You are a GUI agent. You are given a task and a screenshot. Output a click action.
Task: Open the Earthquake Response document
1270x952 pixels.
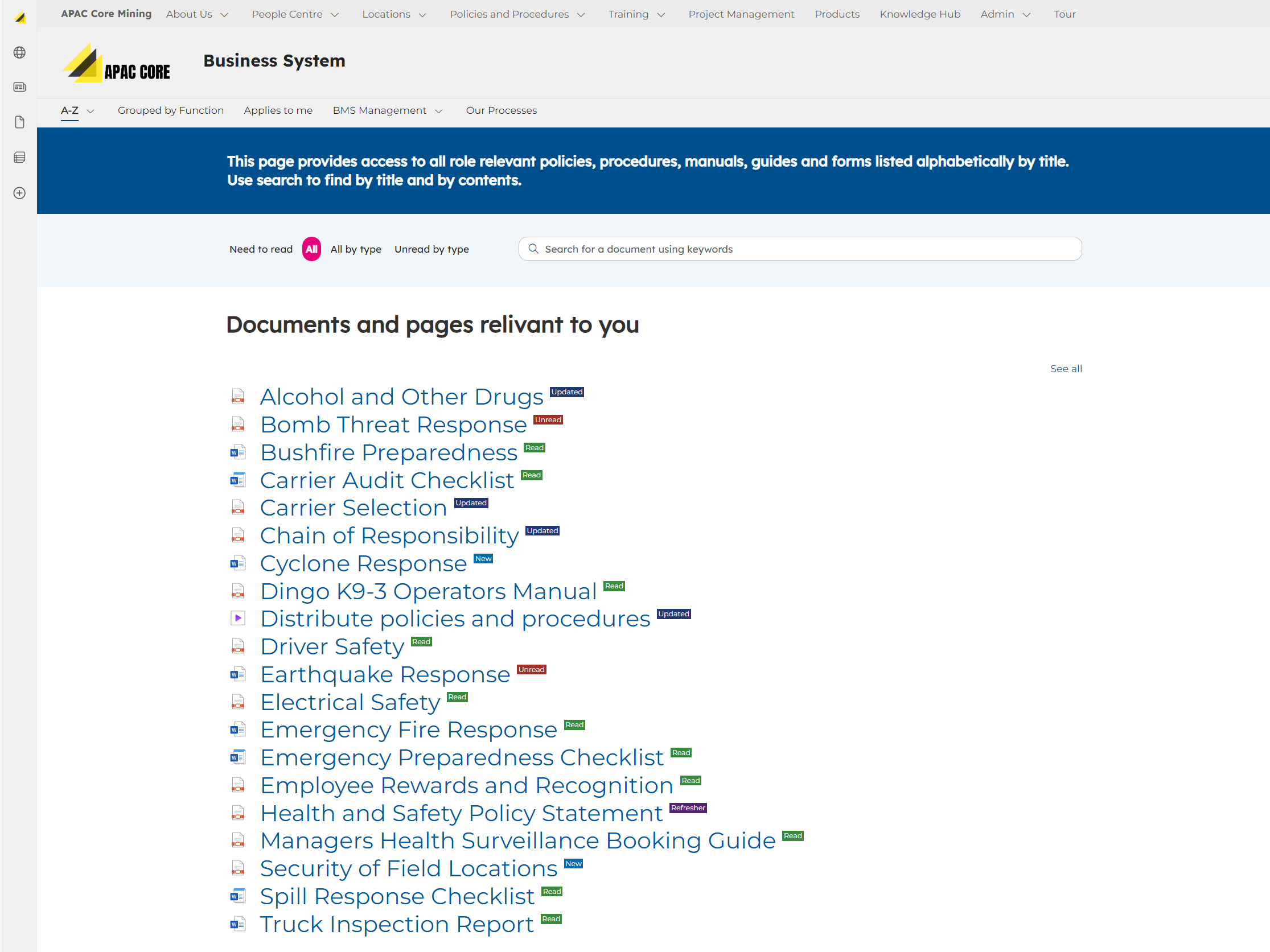[x=385, y=674]
